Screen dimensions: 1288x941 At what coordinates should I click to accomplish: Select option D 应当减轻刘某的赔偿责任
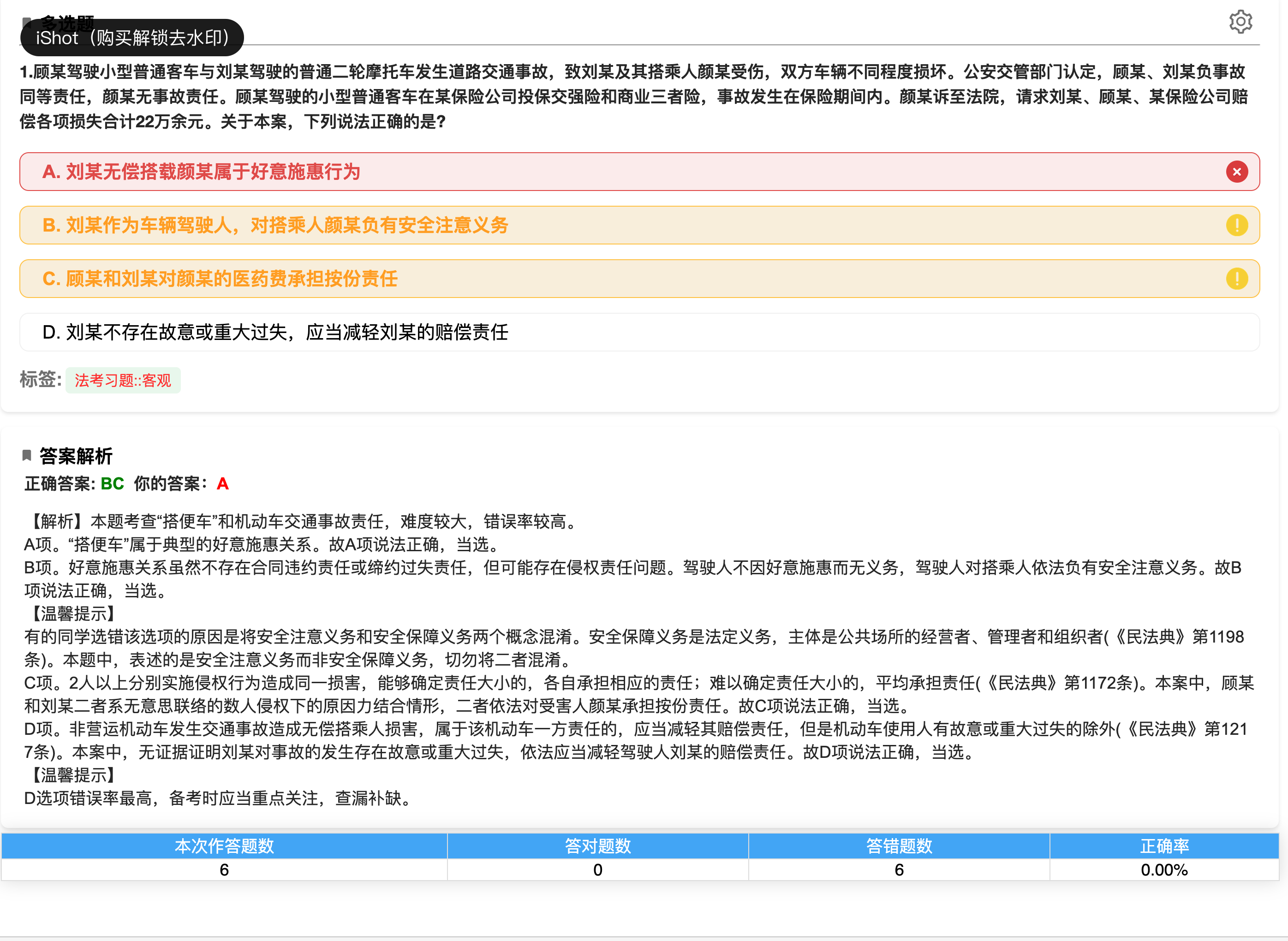[275, 332]
